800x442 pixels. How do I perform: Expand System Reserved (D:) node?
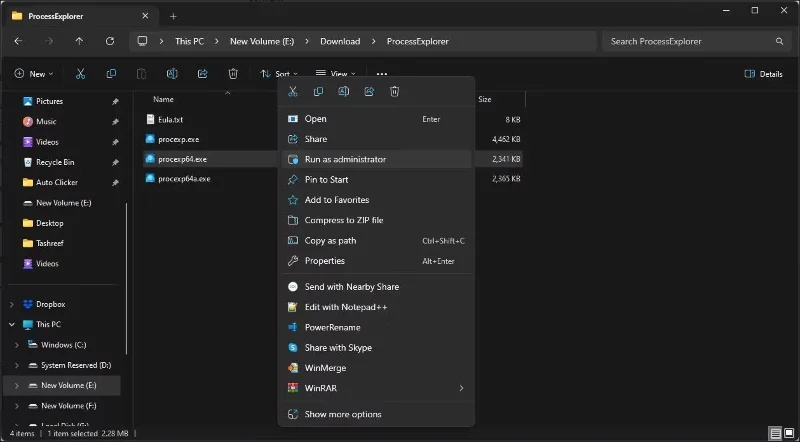(x=17, y=365)
